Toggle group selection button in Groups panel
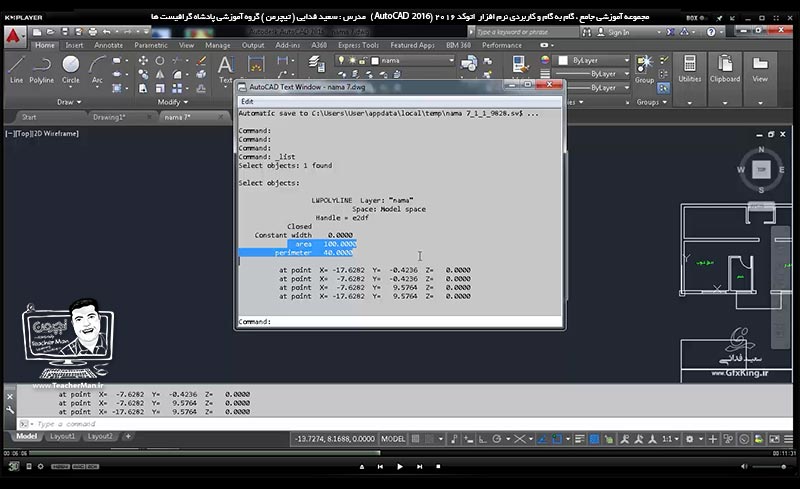Viewport: 800px width, 489px height. click(663, 88)
